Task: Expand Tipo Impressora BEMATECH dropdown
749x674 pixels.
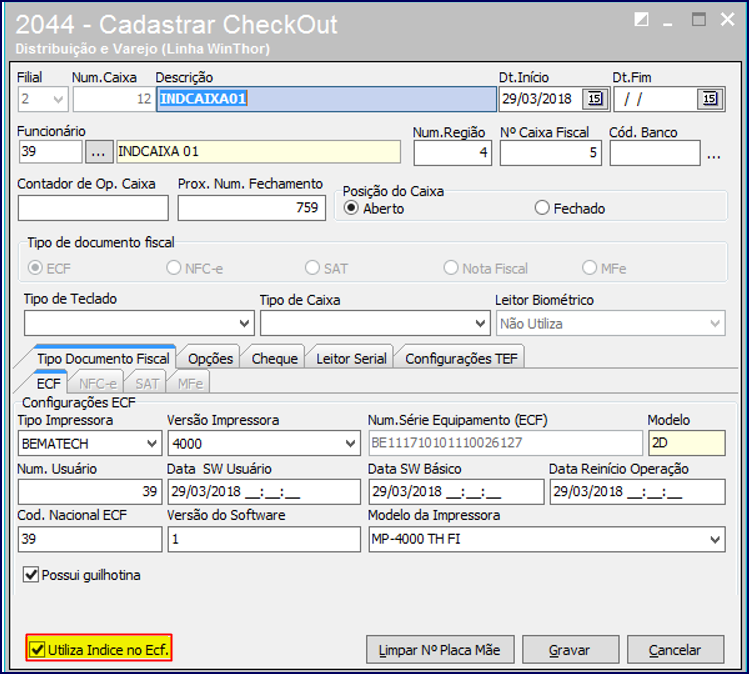Action: [x=152, y=444]
